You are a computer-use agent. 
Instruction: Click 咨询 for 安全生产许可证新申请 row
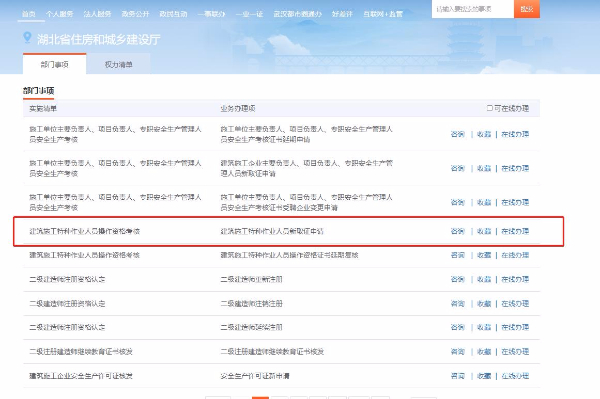tap(458, 376)
